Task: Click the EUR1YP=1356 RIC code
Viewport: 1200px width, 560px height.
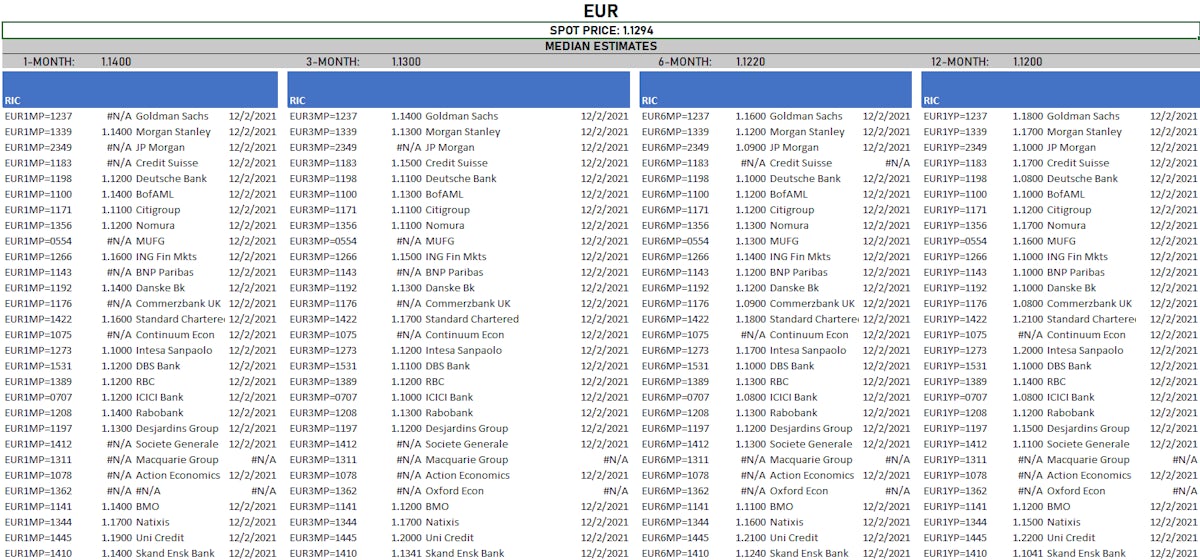Action: 955,226
